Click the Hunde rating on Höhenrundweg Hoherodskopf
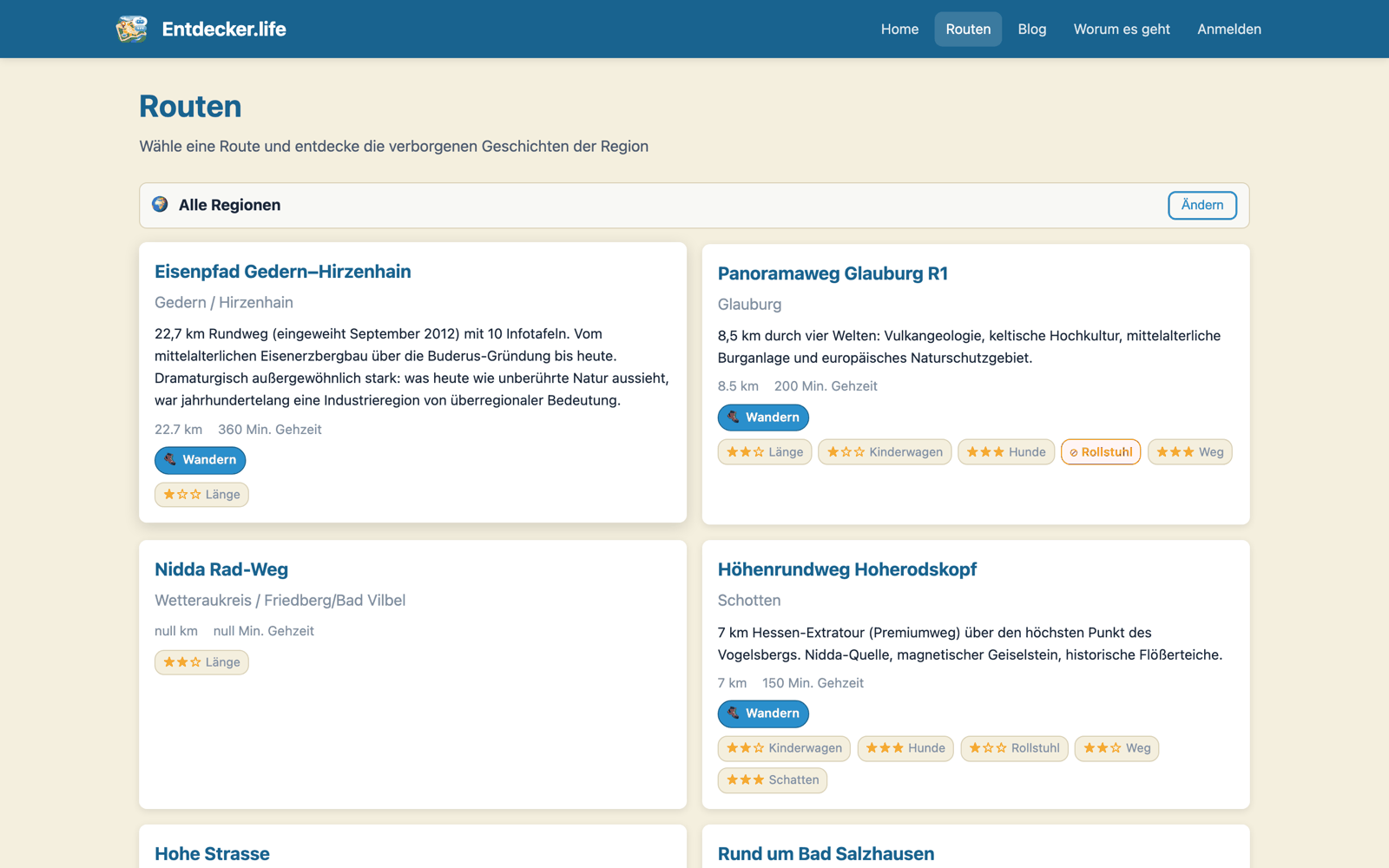This screenshot has height=868, width=1389. pos(905,748)
